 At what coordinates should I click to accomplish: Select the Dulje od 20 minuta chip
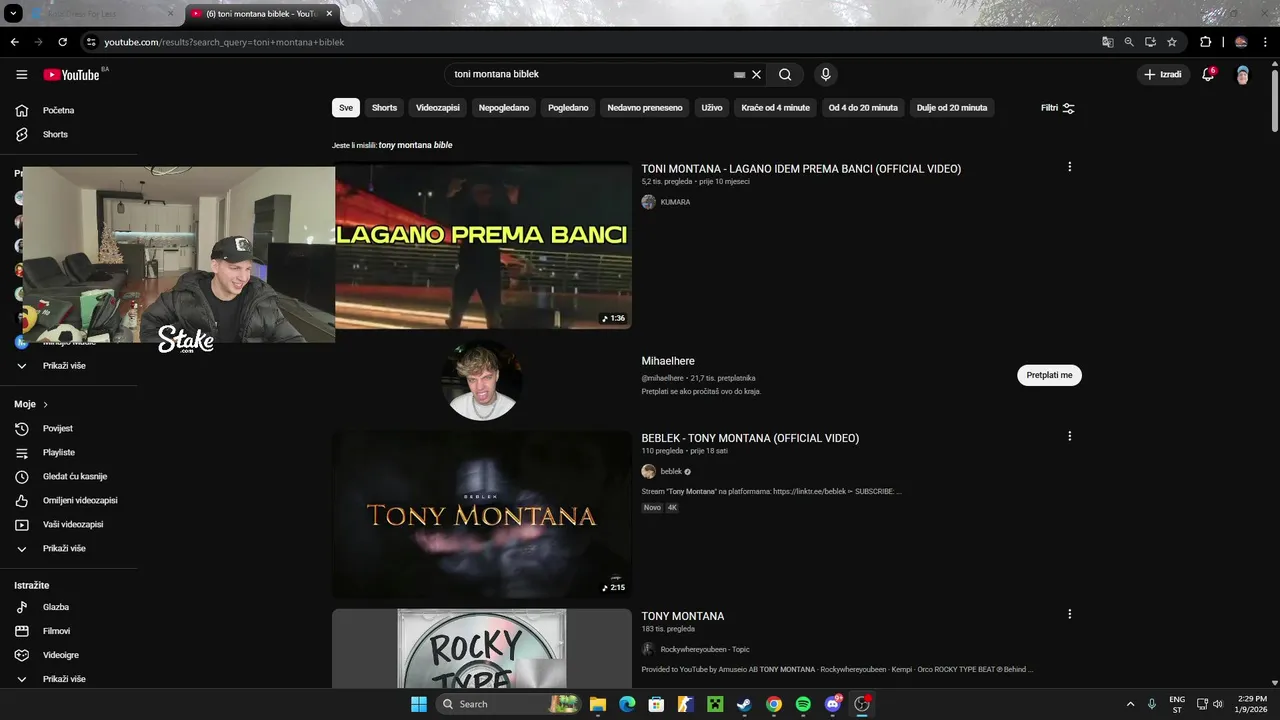pyautogui.click(x=952, y=108)
